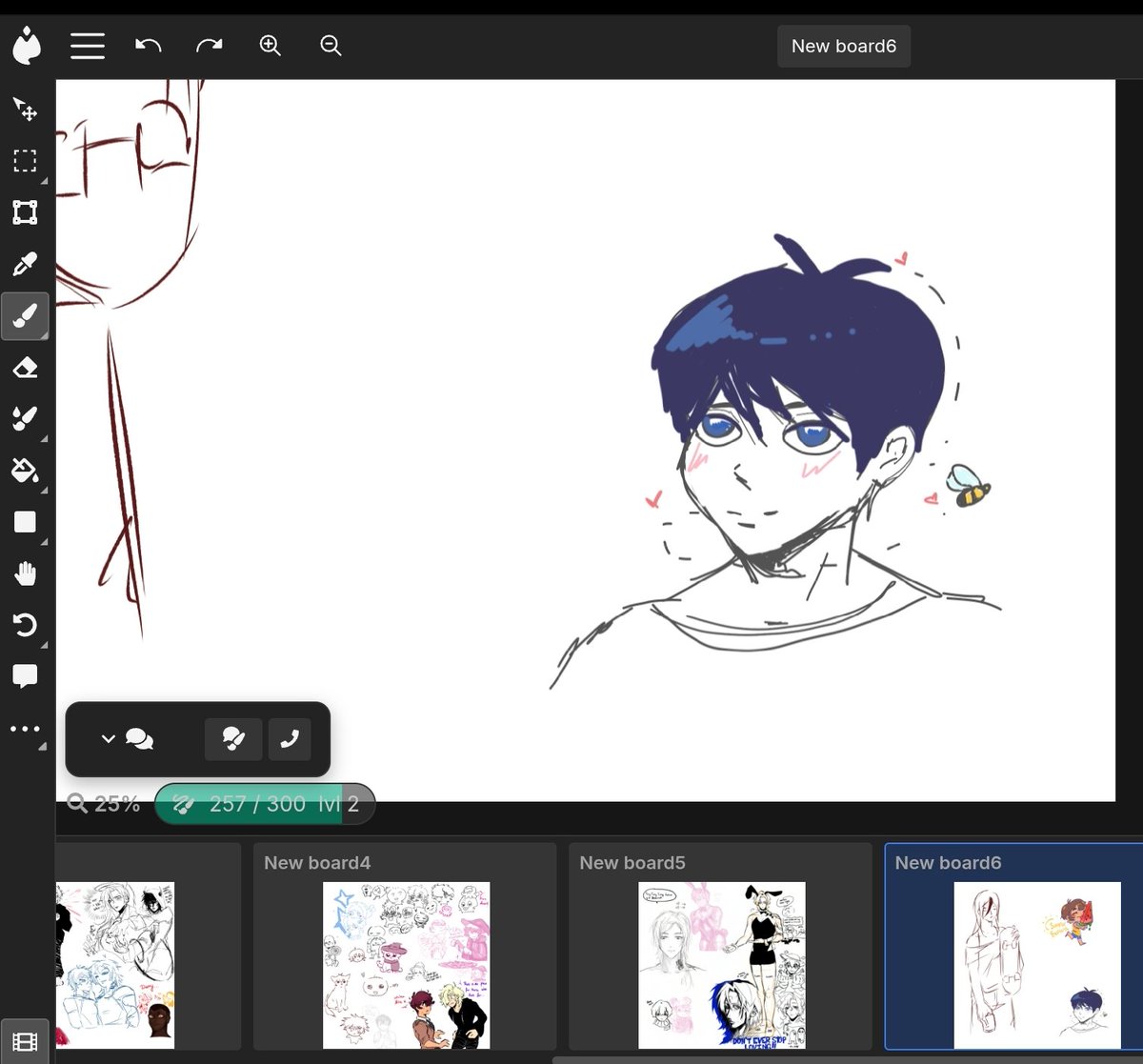Start a voice call with phone button
1143x1064 pixels.
[290, 739]
